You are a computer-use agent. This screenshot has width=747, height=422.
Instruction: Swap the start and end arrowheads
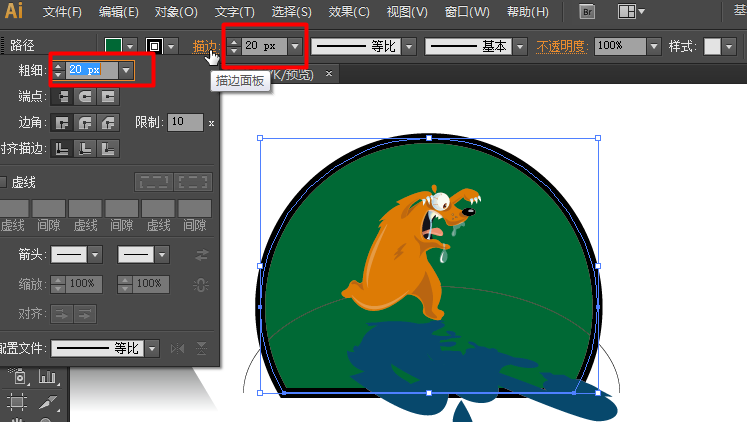pyautogui.click(x=202, y=255)
